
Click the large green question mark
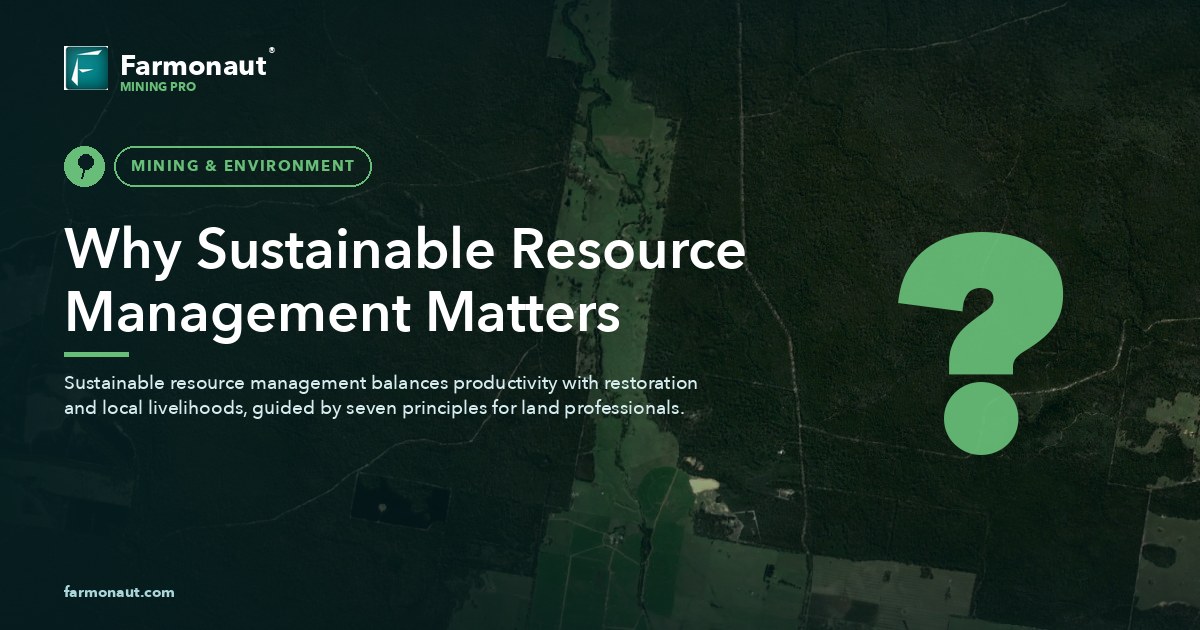click(982, 343)
